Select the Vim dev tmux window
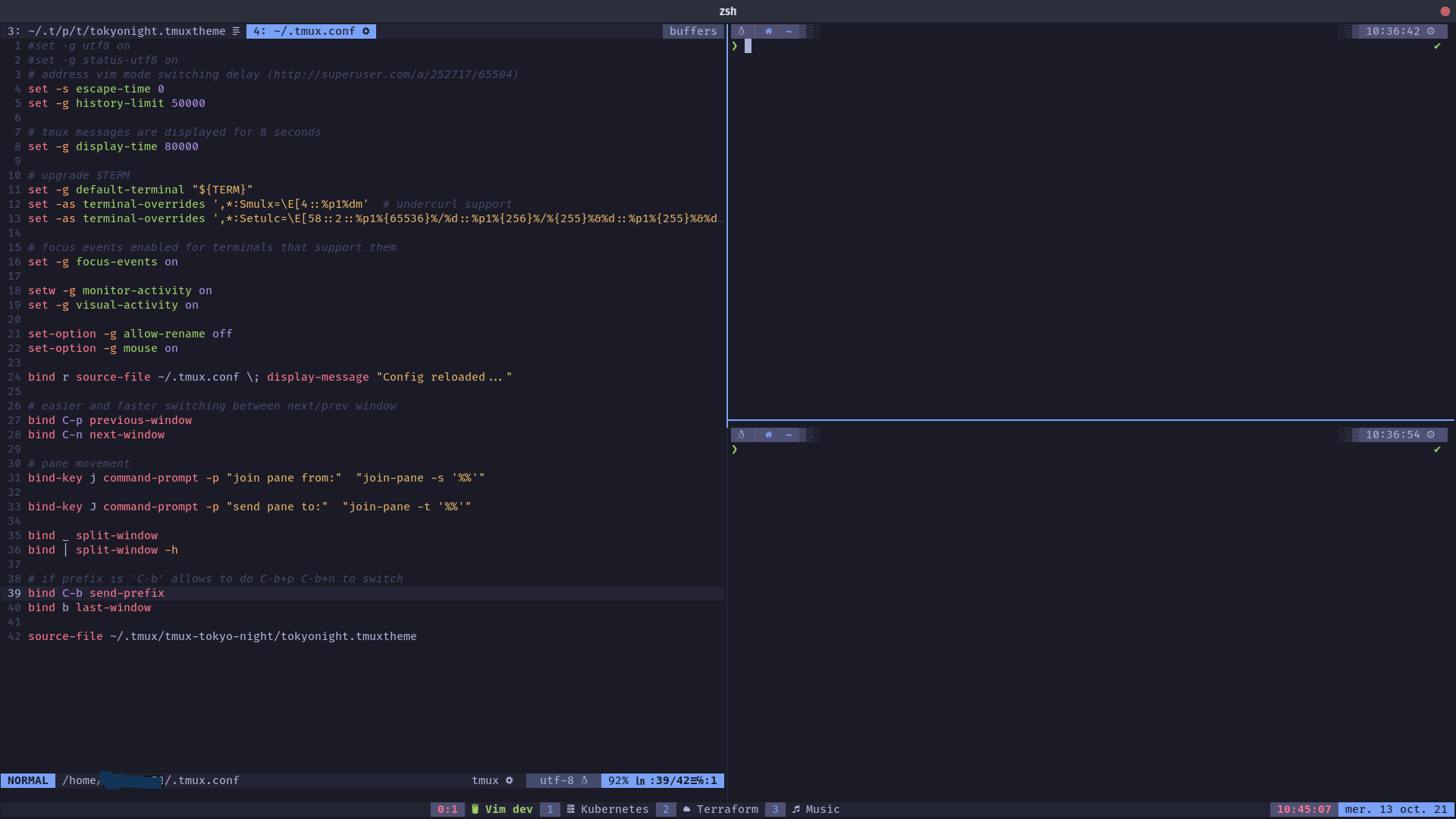Image resolution: width=1456 pixels, height=819 pixels. 508,809
